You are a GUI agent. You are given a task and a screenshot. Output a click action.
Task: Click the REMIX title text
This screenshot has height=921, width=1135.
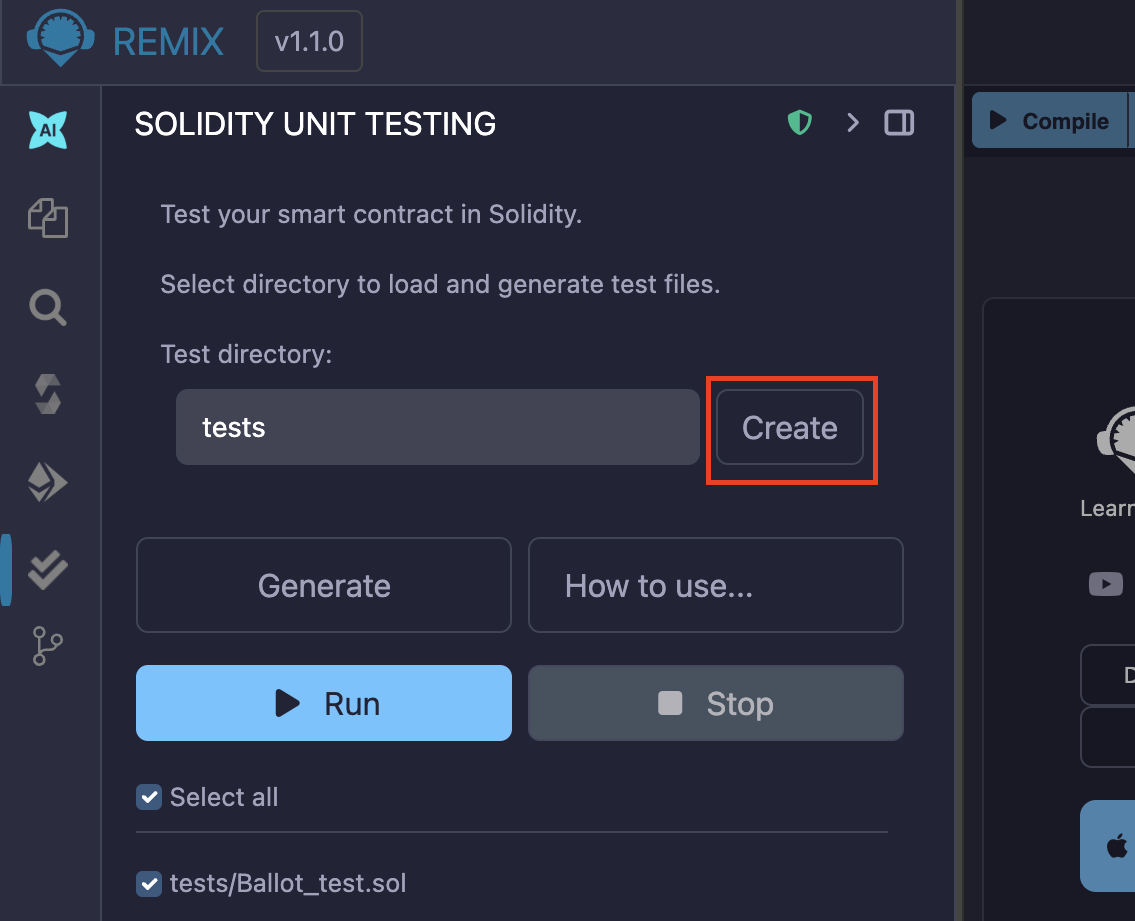[168, 42]
